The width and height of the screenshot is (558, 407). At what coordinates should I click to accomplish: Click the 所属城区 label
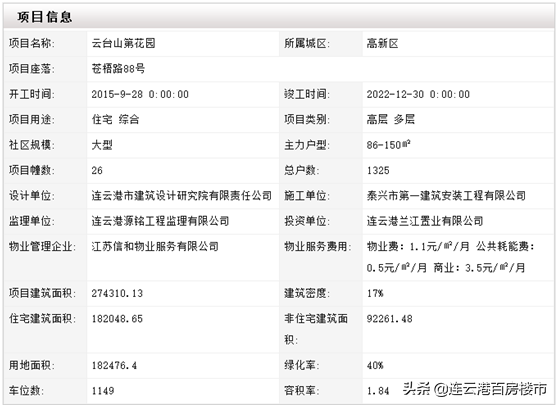pos(307,43)
